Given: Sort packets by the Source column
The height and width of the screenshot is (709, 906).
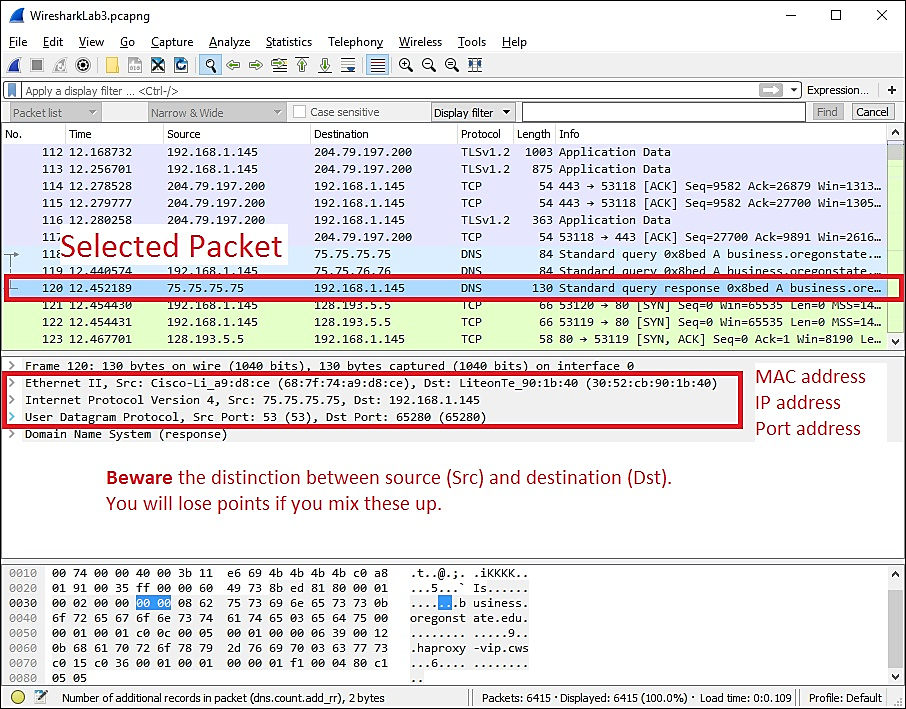Looking at the screenshot, I should point(237,134).
